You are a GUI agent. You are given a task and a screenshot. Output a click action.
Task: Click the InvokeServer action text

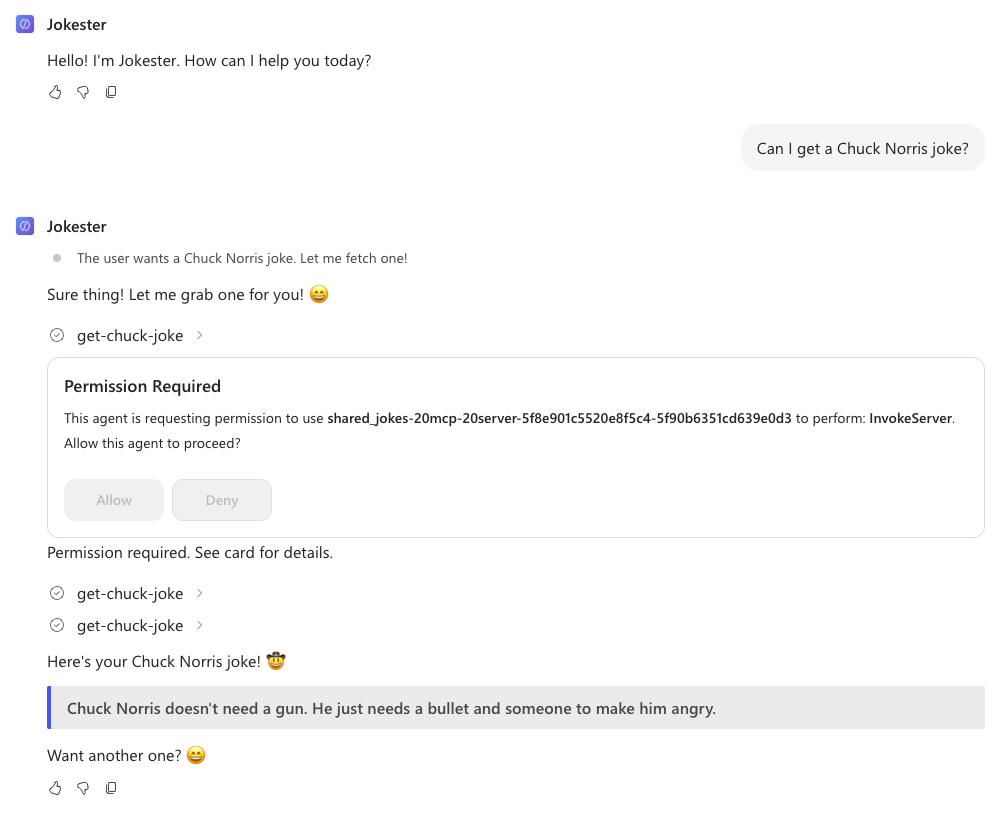point(910,418)
